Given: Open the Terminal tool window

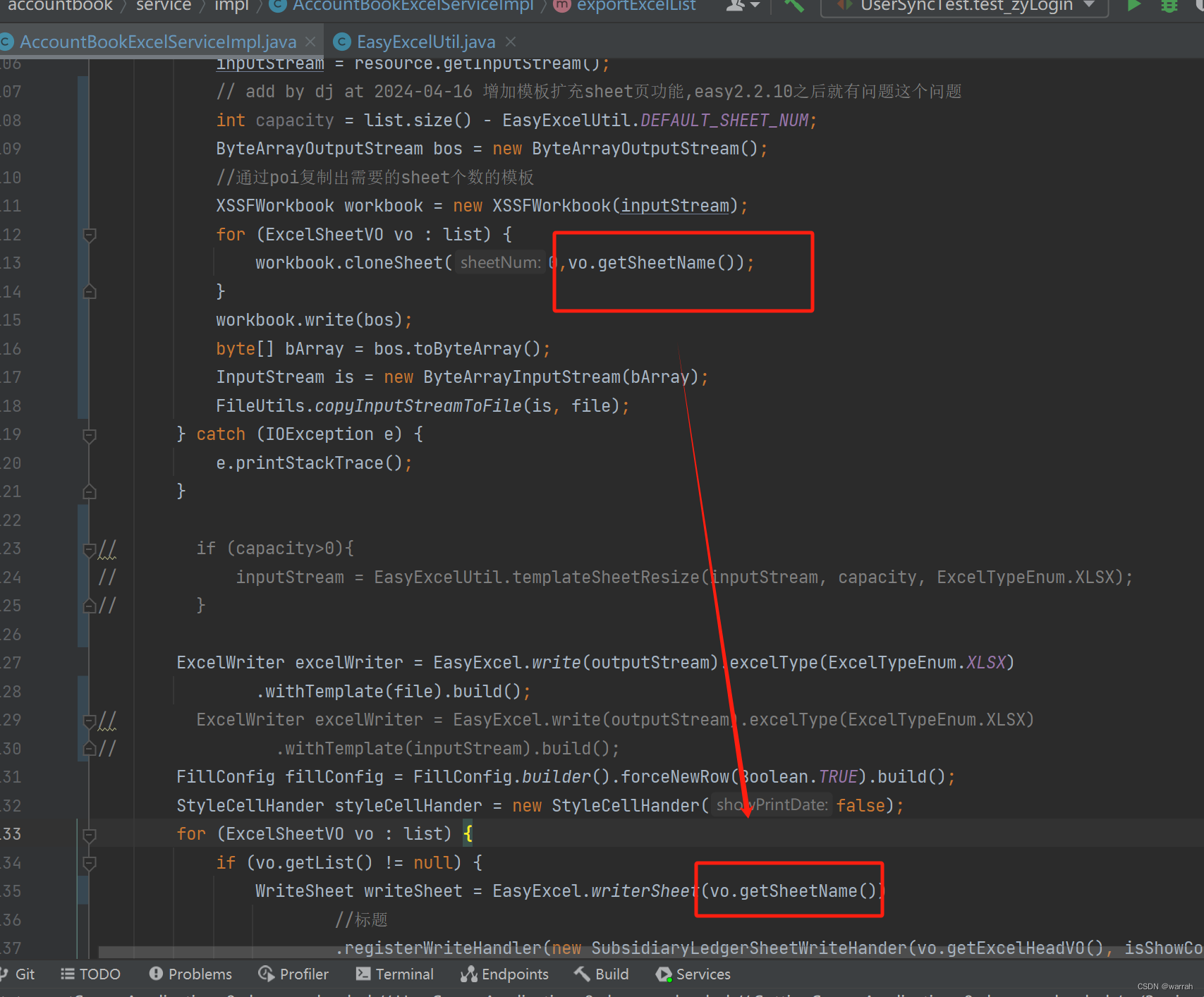Looking at the screenshot, I should coord(395,974).
